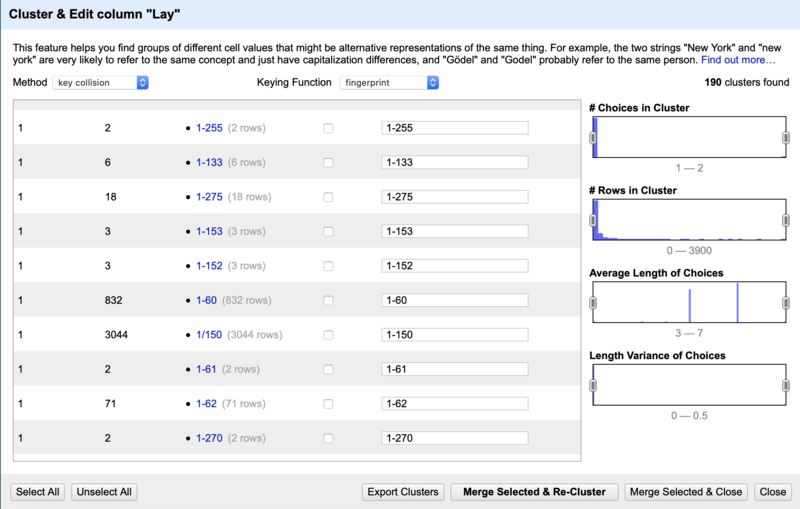
Task: Check the merge box for cluster 1-61
Action: pos(328,369)
